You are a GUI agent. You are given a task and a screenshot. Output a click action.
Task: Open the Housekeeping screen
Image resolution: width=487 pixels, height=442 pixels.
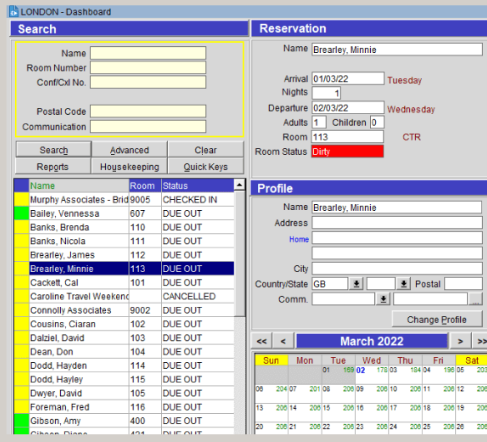point(130,166)
